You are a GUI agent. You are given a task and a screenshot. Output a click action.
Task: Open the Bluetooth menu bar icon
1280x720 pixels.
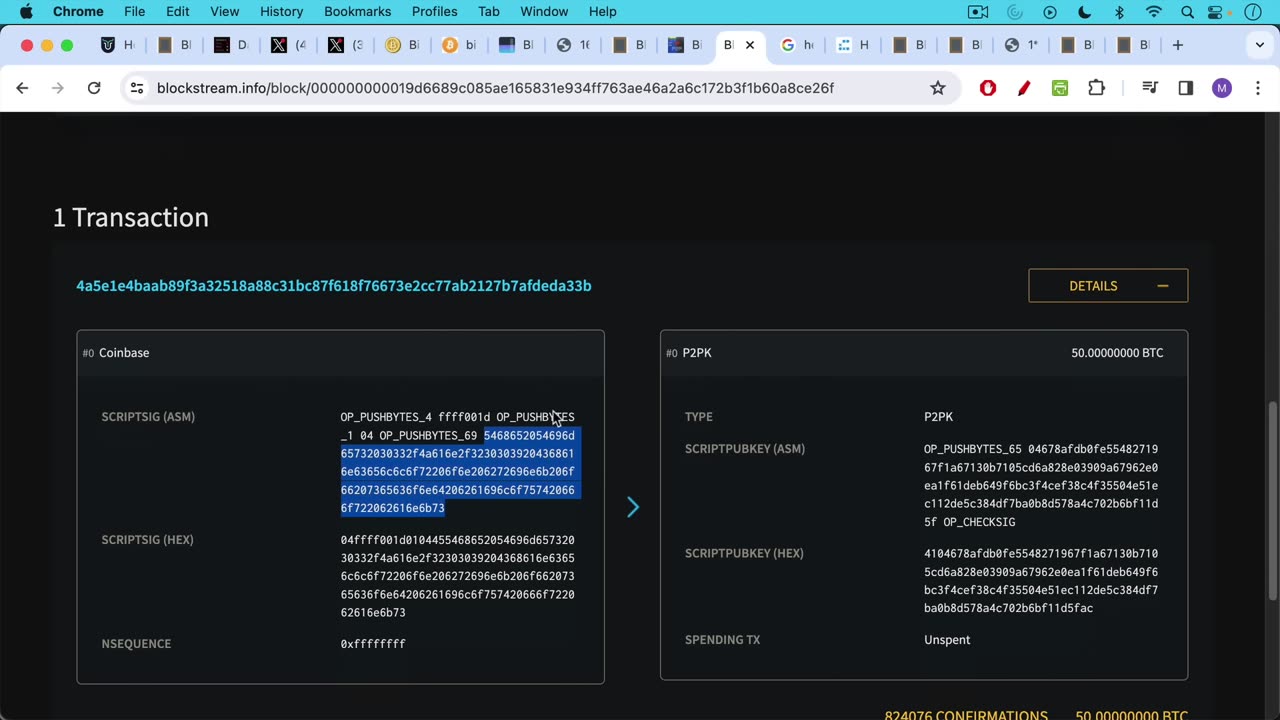[1119, 11]
